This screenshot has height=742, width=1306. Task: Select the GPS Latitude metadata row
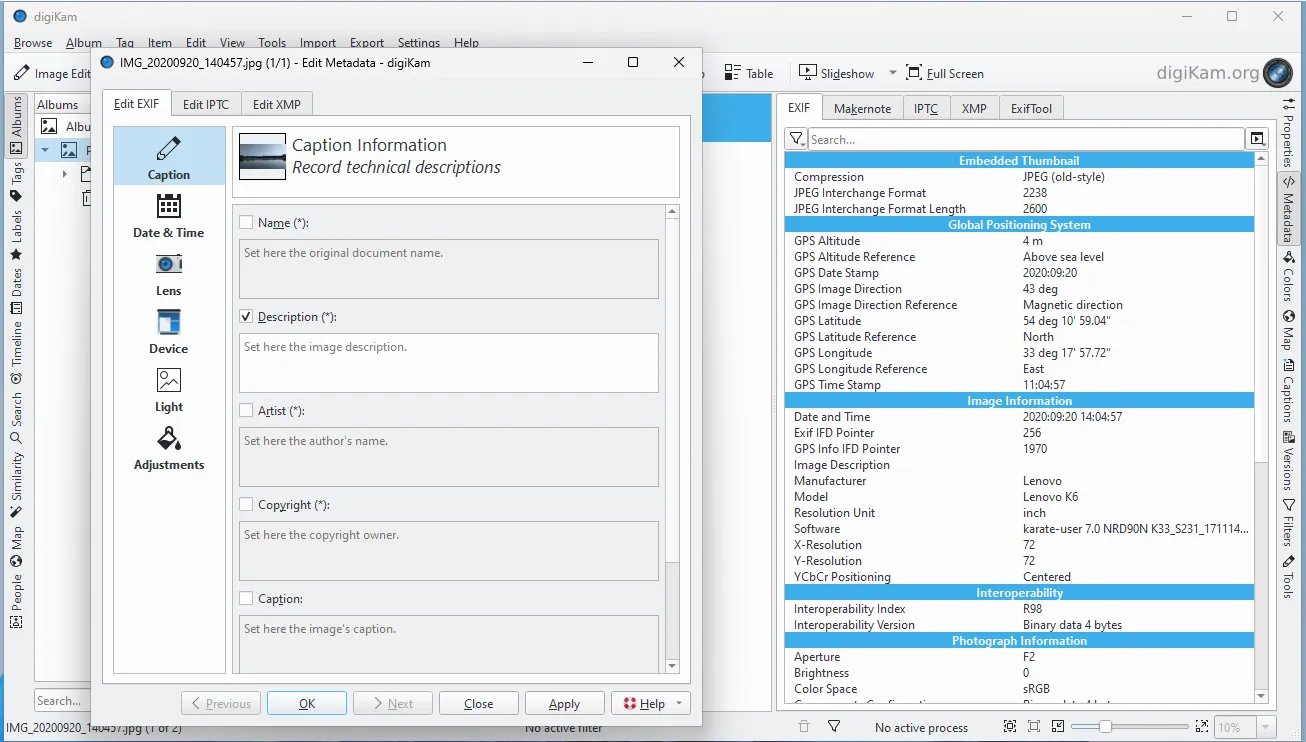coord(1019,321)
